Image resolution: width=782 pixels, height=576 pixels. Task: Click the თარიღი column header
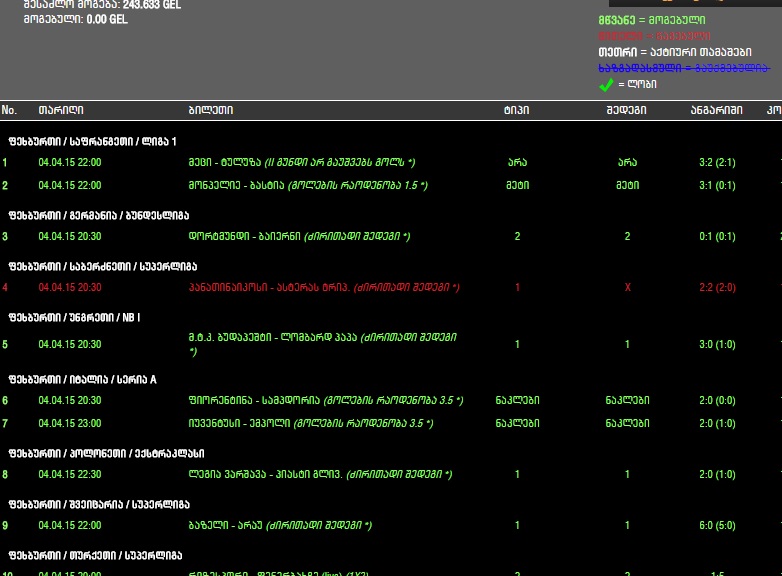coord(61,110)
